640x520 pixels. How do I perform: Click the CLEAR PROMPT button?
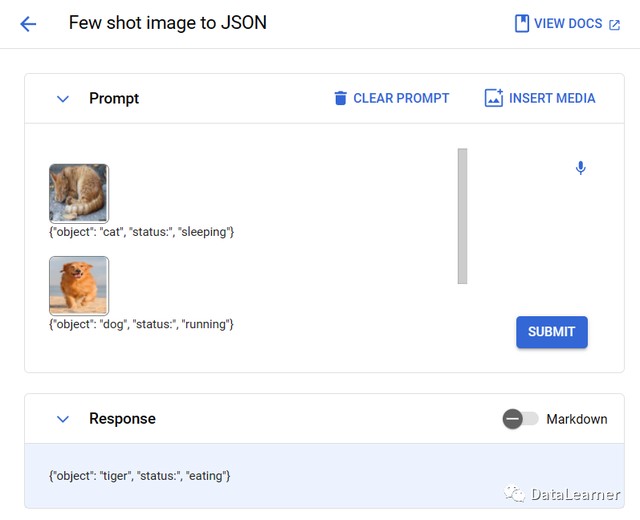point(401,98)
